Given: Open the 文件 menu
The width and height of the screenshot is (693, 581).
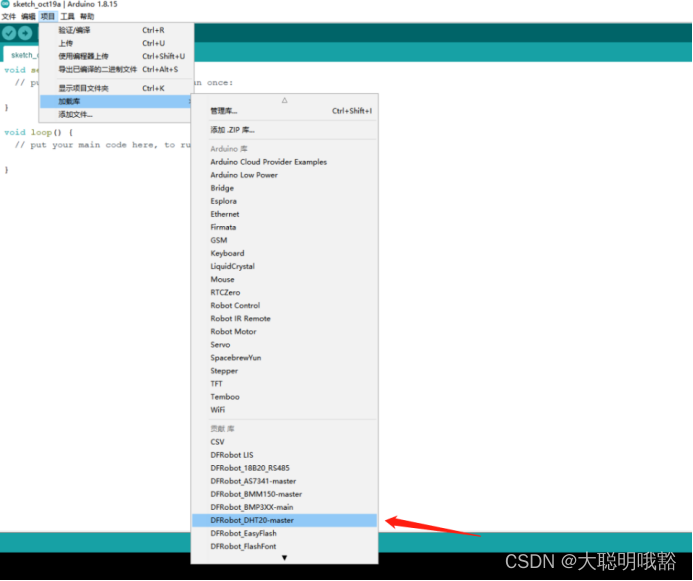Looking at the screenshot, I should [8, 17].
